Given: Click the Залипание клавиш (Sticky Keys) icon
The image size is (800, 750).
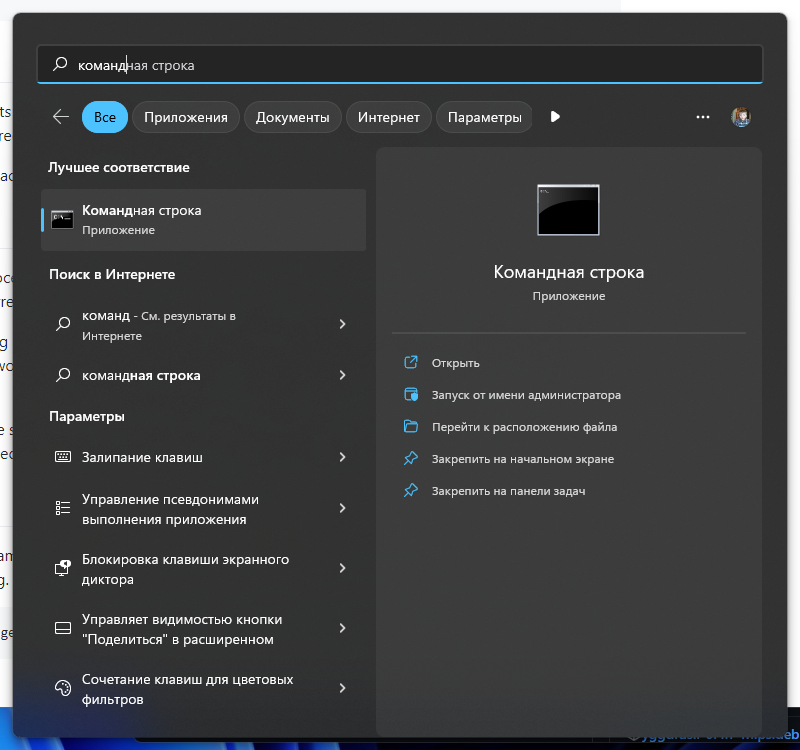Looking at the screenshot, I should click(x=62, y=457).
